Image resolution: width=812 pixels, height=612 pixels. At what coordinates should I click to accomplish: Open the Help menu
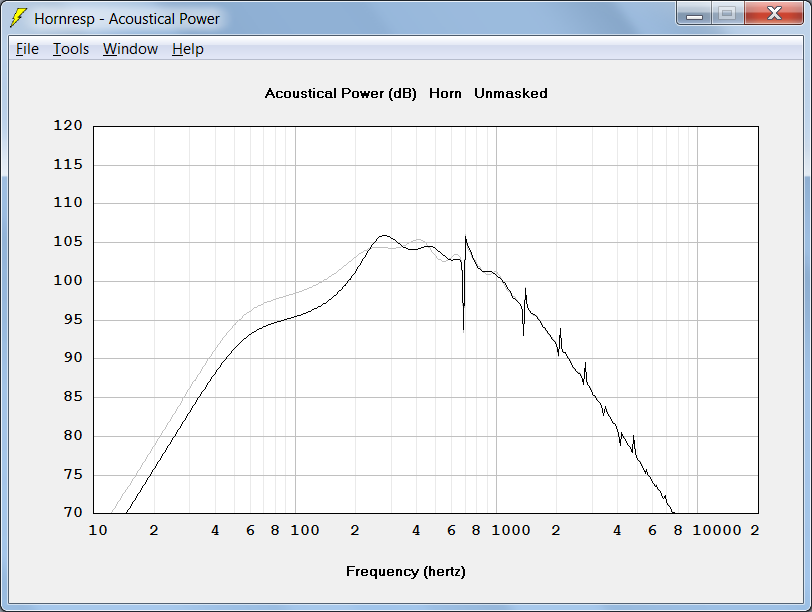pos(187,49)
